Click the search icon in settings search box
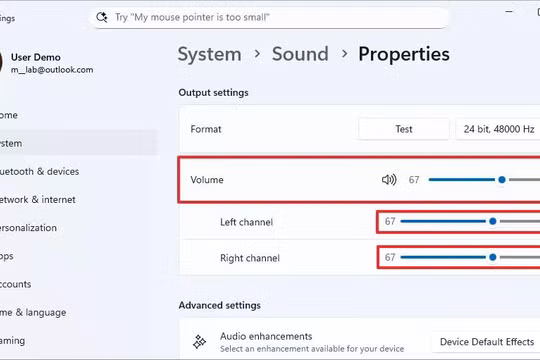540x360 pixels. tap(102, 17)
